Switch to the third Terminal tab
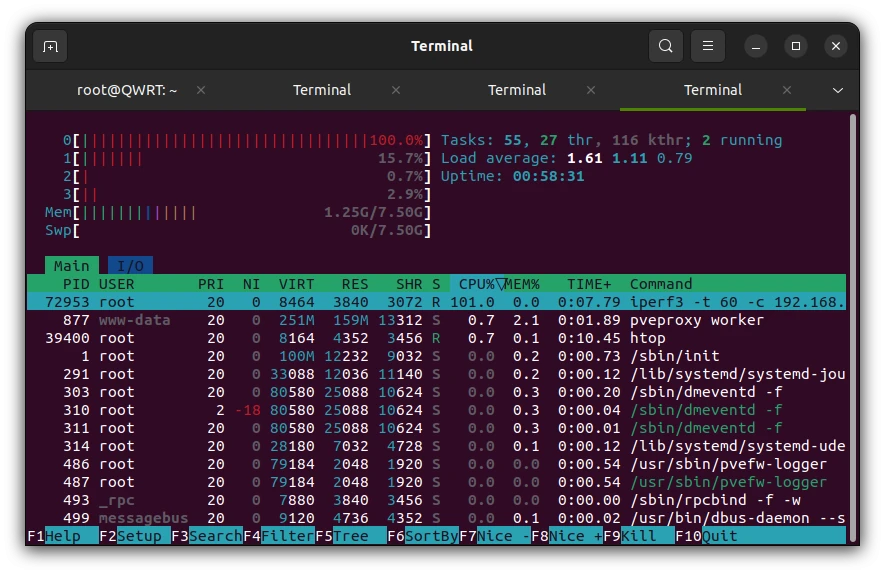 [x=517, y=90]
